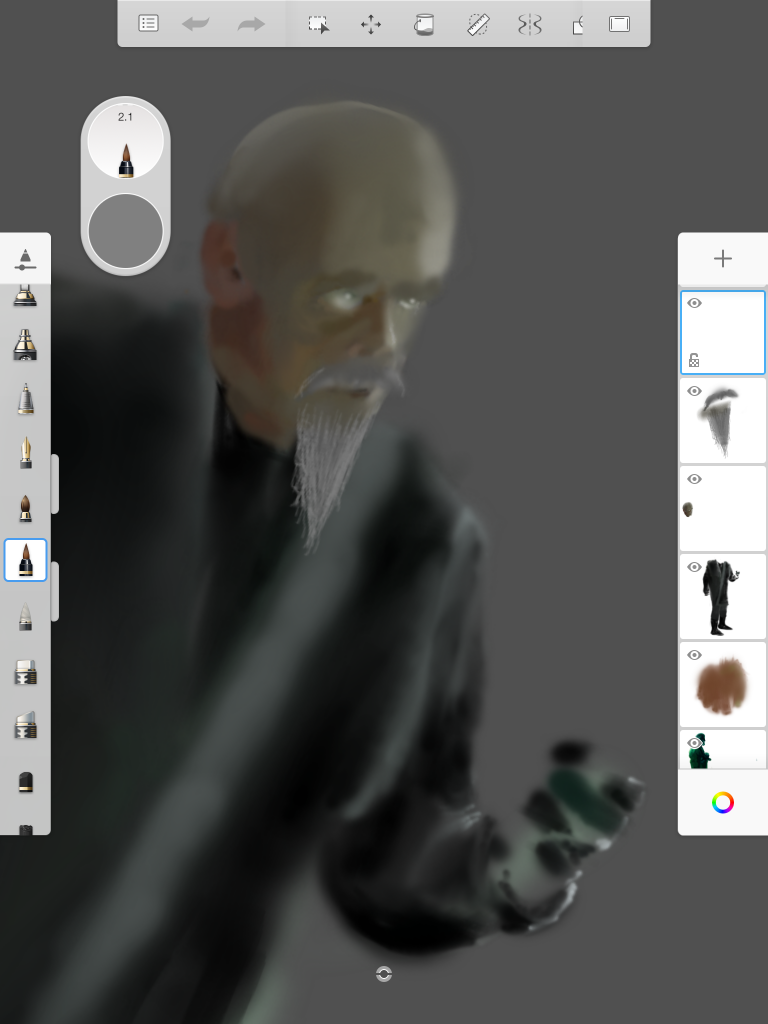
Task: Activate the transform move tool
Action: (x=371, y=24)
